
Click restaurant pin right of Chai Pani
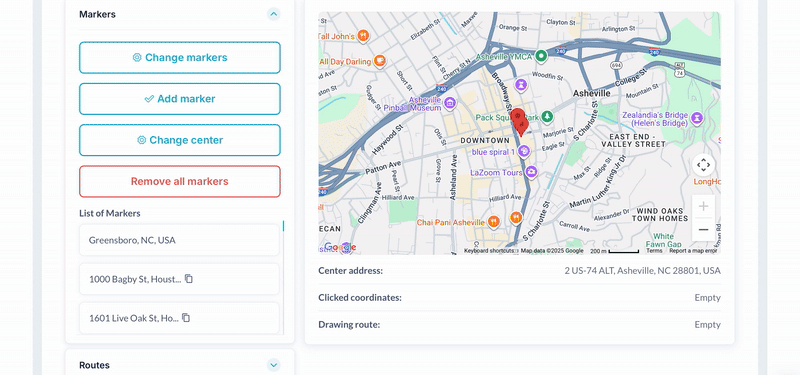[x=516, y=218]
